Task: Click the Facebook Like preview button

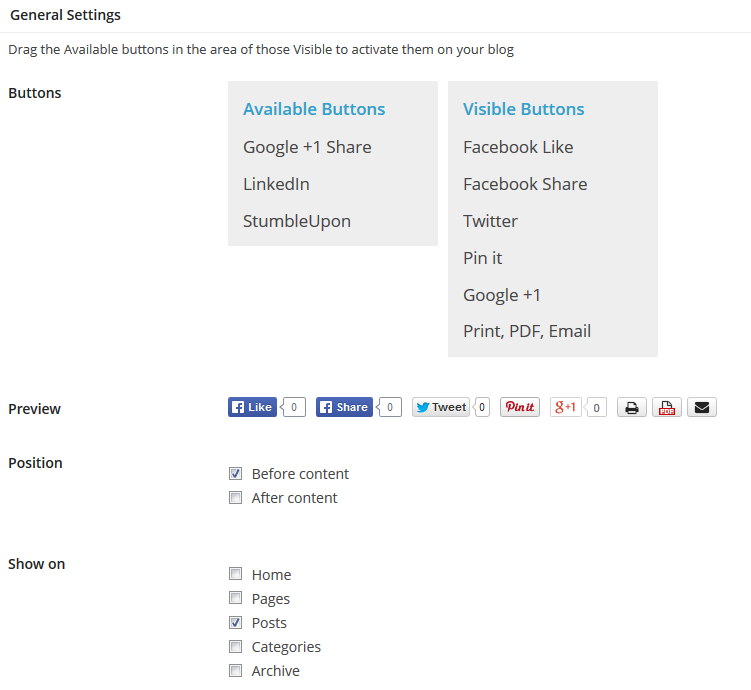Action: coord(252,407)
